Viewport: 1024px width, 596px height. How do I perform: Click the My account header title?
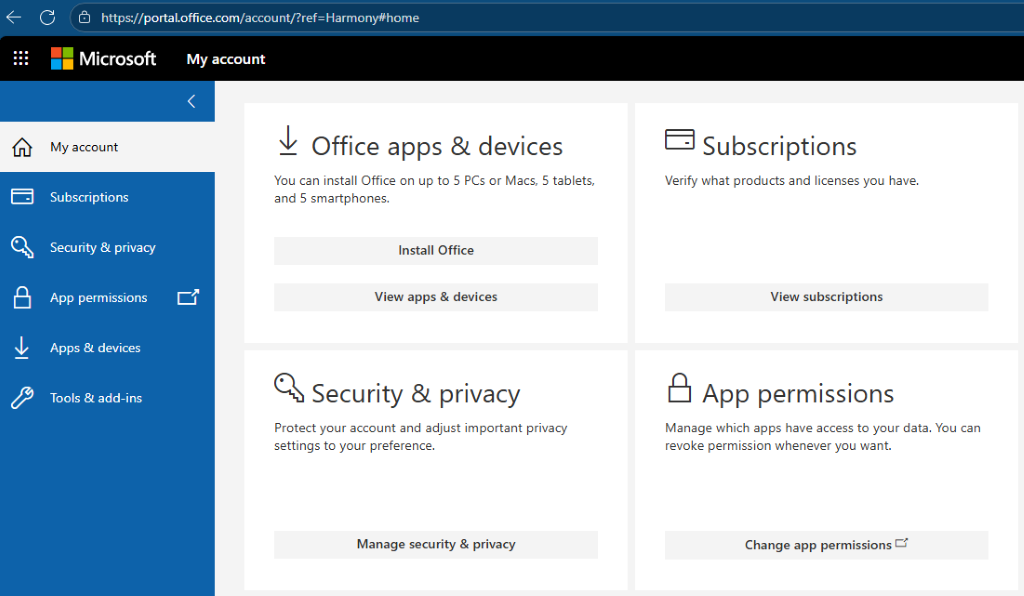226,59
